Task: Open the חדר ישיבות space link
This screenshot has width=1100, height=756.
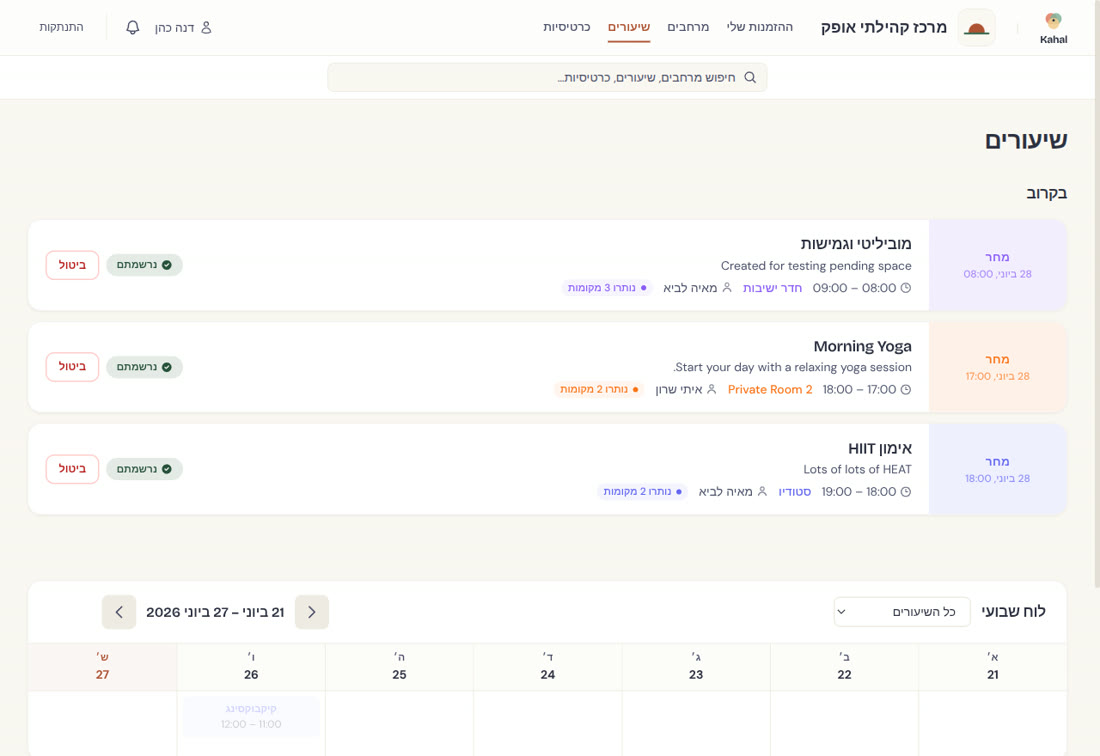Action: (x=772, y=288)
